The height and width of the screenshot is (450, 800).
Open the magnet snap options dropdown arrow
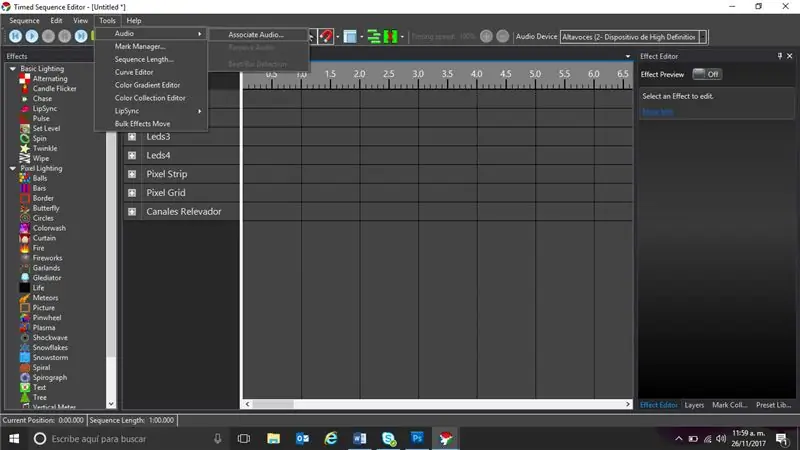click(x=338, y=37)
